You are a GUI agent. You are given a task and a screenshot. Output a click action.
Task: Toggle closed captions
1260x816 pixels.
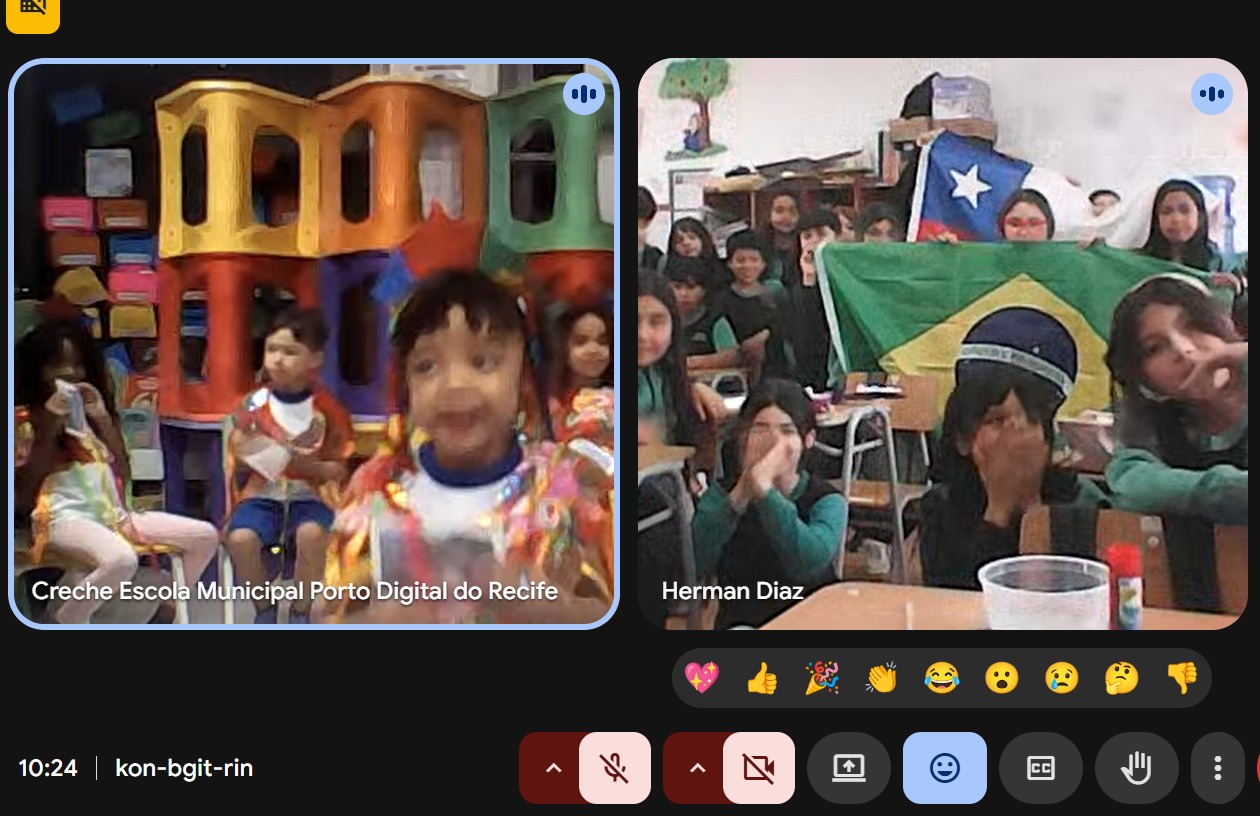(x=1040, y=768)
